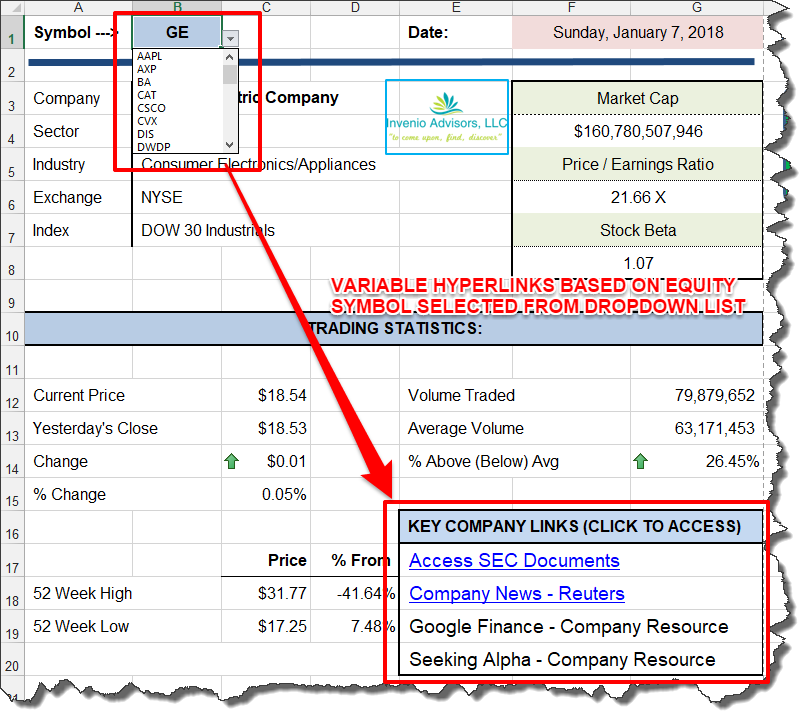Open the symbol dropdown arrow beside GE
812x724 pixels.
[x=230, y=37]
